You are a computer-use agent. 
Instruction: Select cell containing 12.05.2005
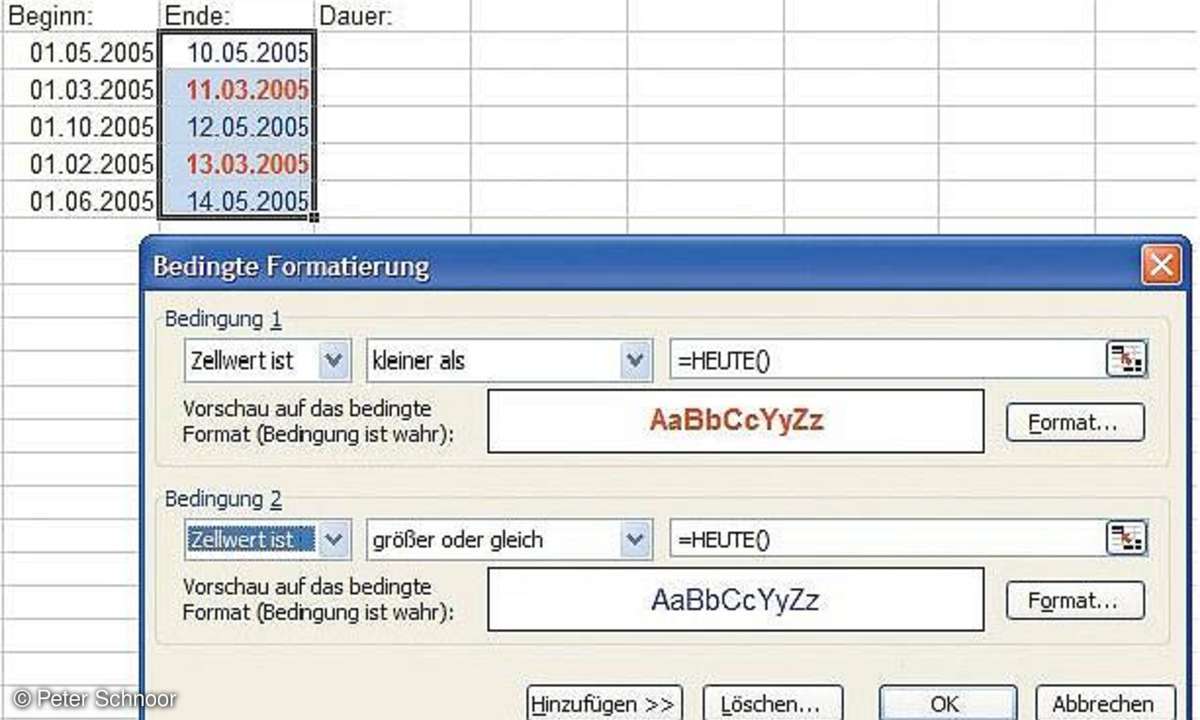[236, 126]
